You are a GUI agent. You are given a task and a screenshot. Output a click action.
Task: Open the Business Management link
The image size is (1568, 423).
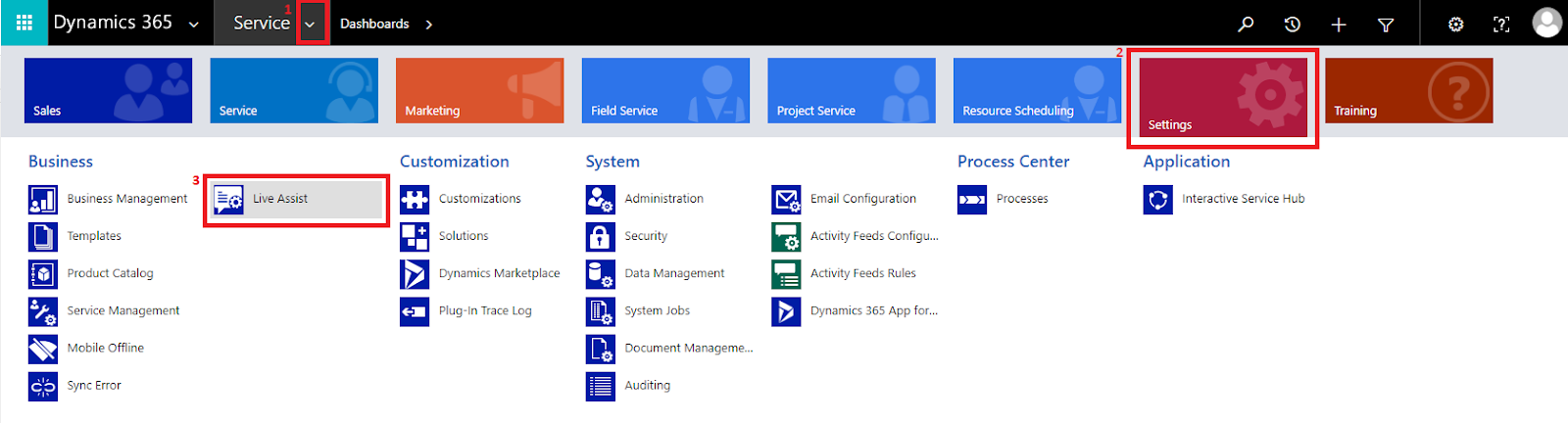[x=127, y=199]
